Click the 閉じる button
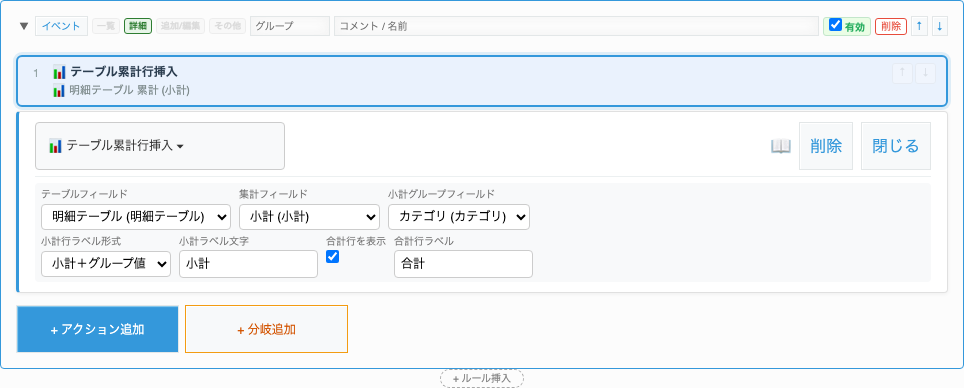This screenshot has height=388, width=964. tap(896, 146)
